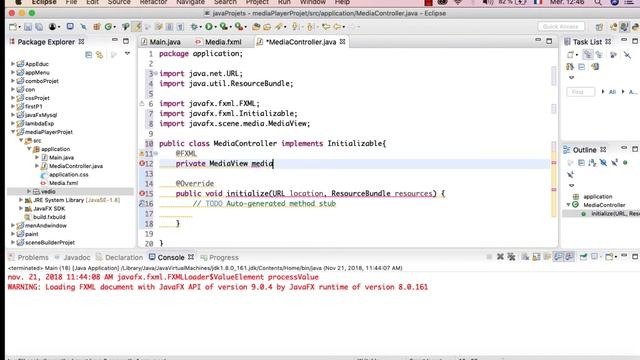Select initialize method in the Outline
The width and height of the screenshot is (640, 360).
[615, 213]
